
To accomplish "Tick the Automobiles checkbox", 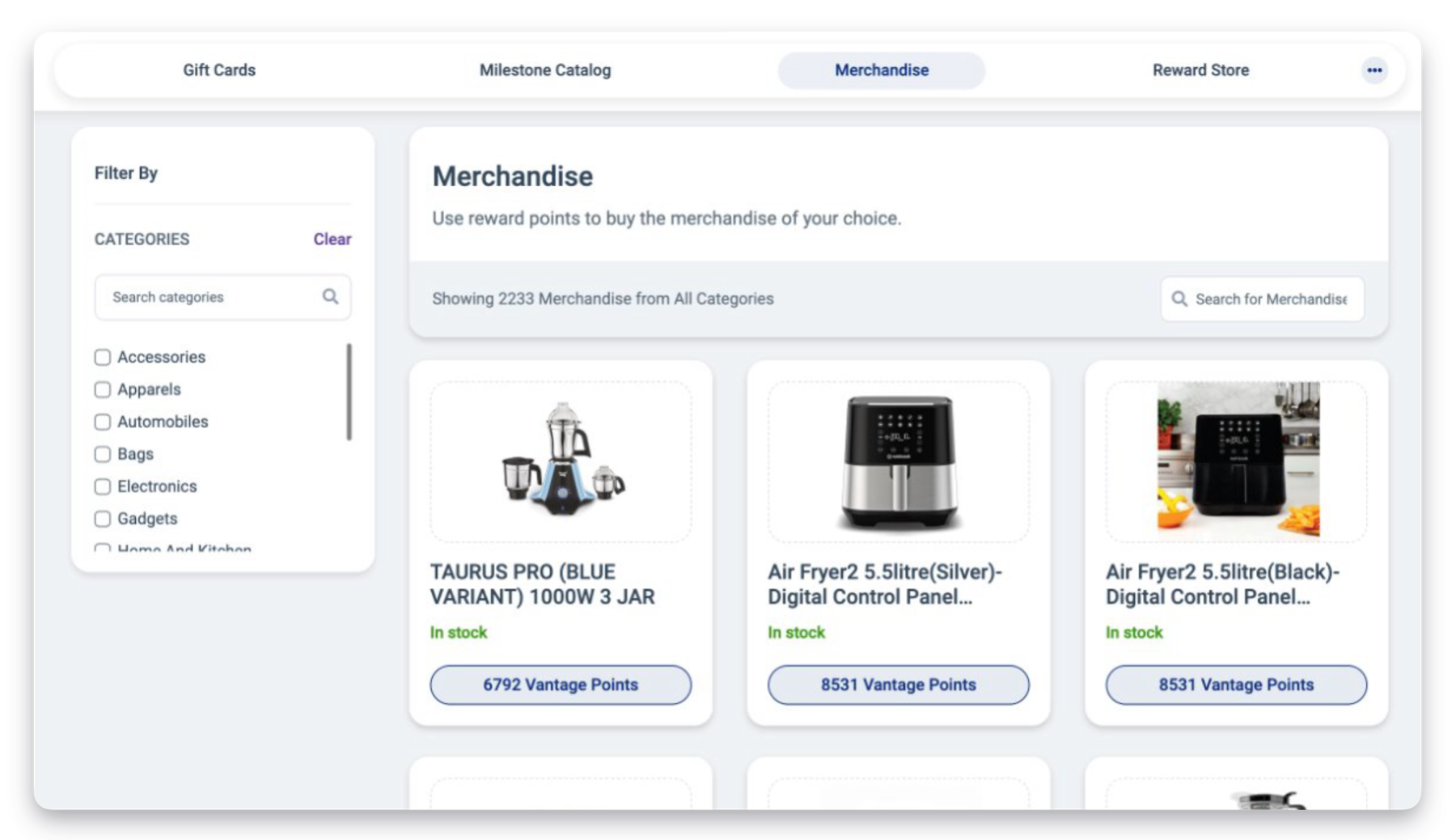I will point(103,422).
